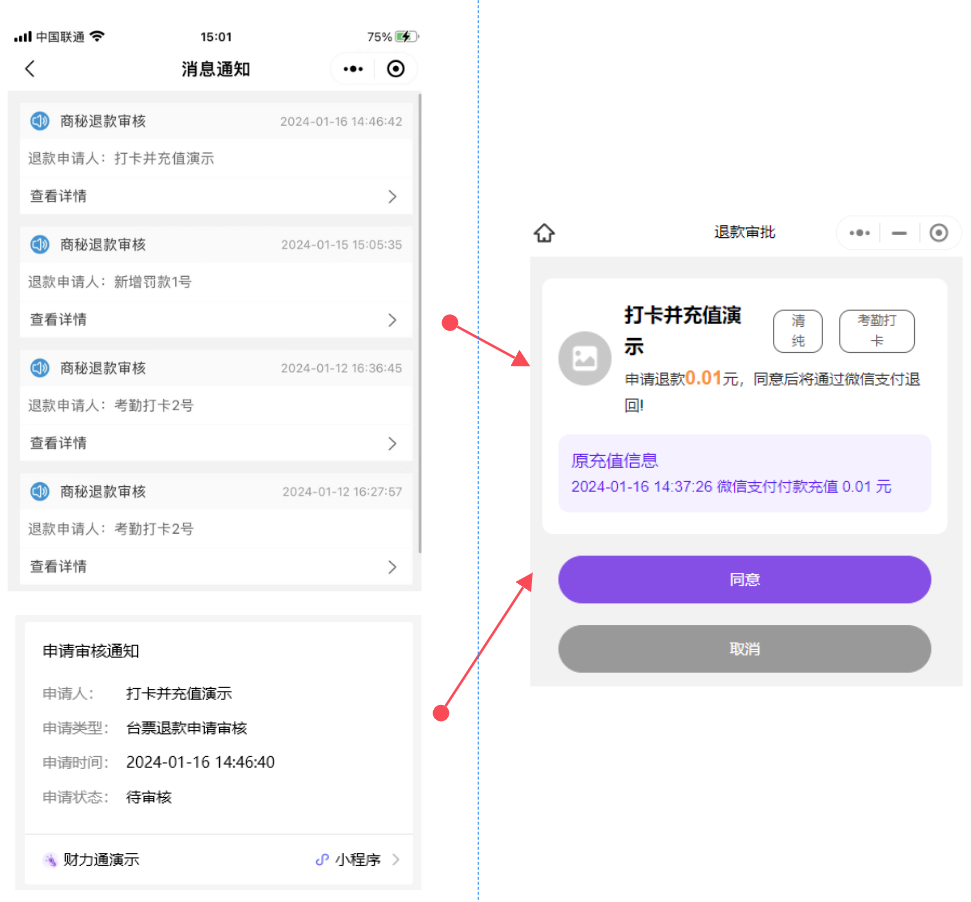
Task: Tap the 原充值信息 panel
Action: point(744,473)
